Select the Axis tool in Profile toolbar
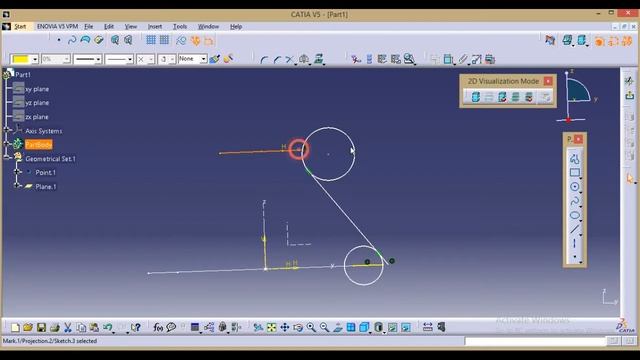This screenshot has height=360, width=640. click(574, 244)
